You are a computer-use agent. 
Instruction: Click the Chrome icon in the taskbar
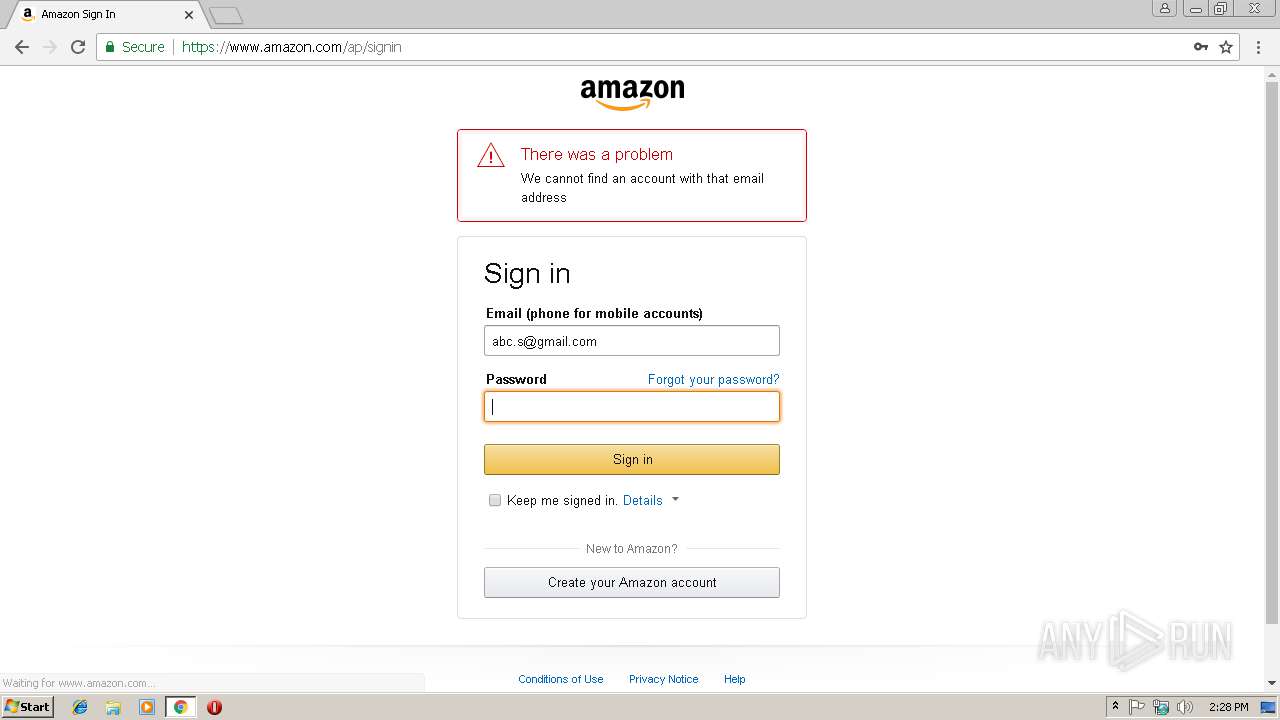[180, 707]
